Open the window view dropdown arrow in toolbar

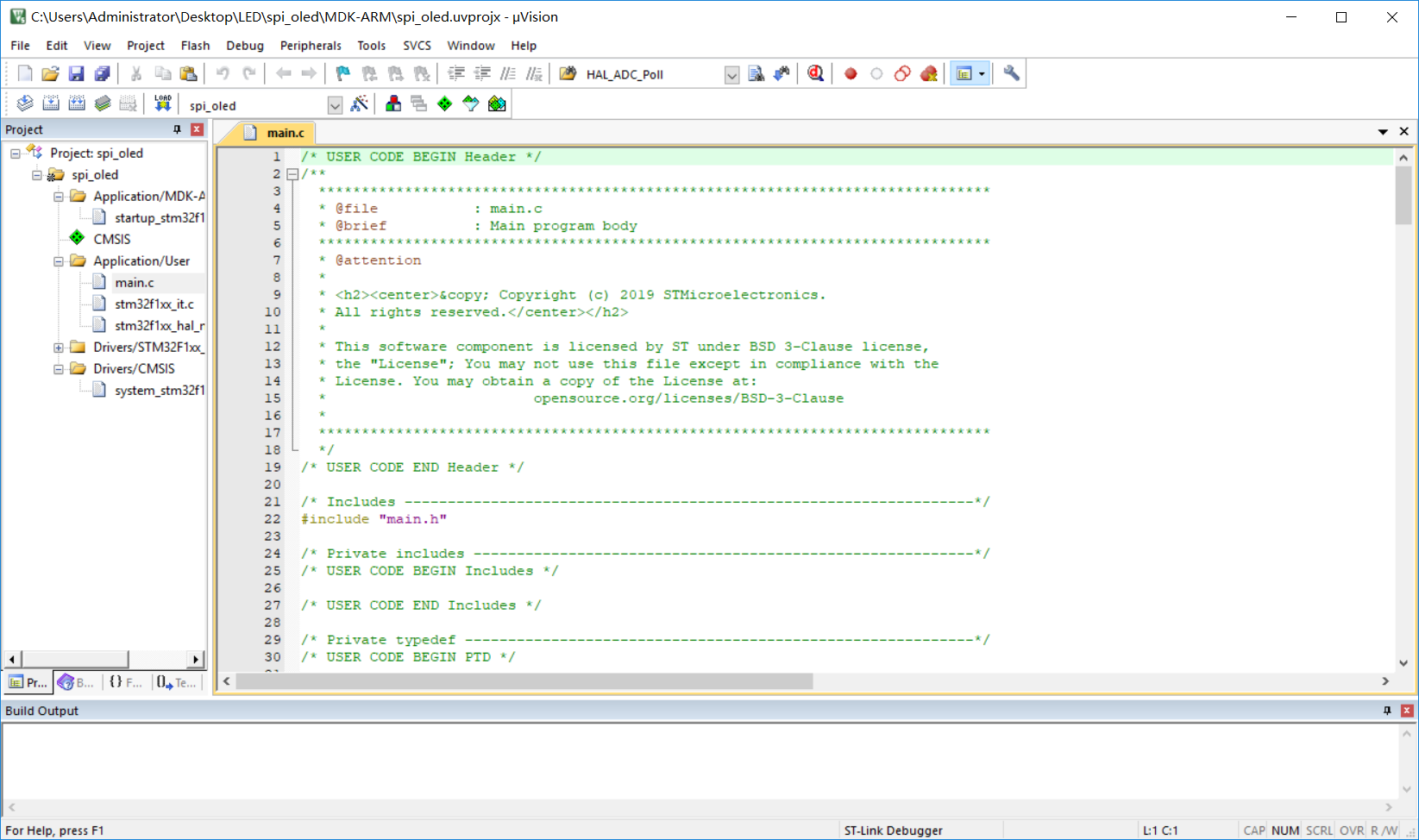982,74
